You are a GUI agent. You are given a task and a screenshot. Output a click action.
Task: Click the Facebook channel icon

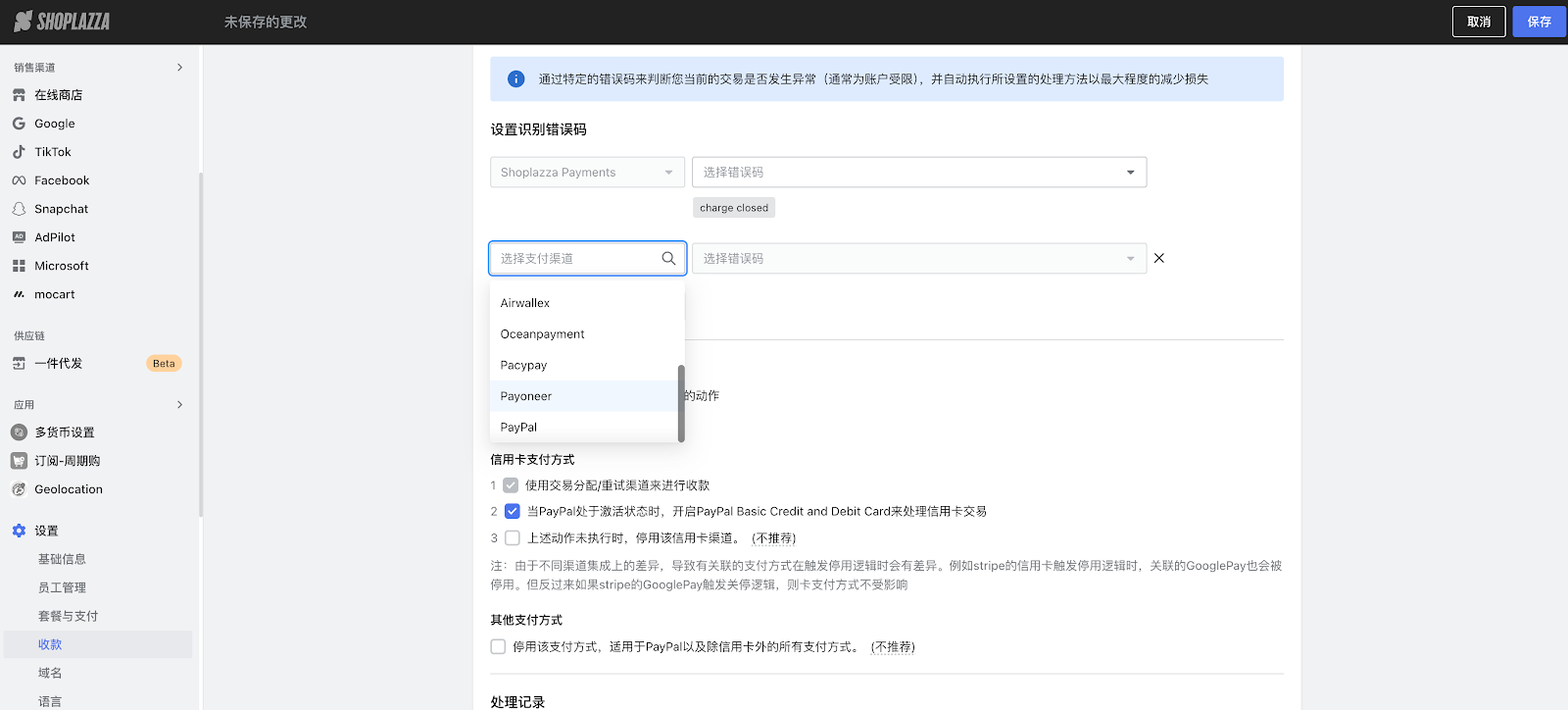pyautogui.click(x=19, y=180)
